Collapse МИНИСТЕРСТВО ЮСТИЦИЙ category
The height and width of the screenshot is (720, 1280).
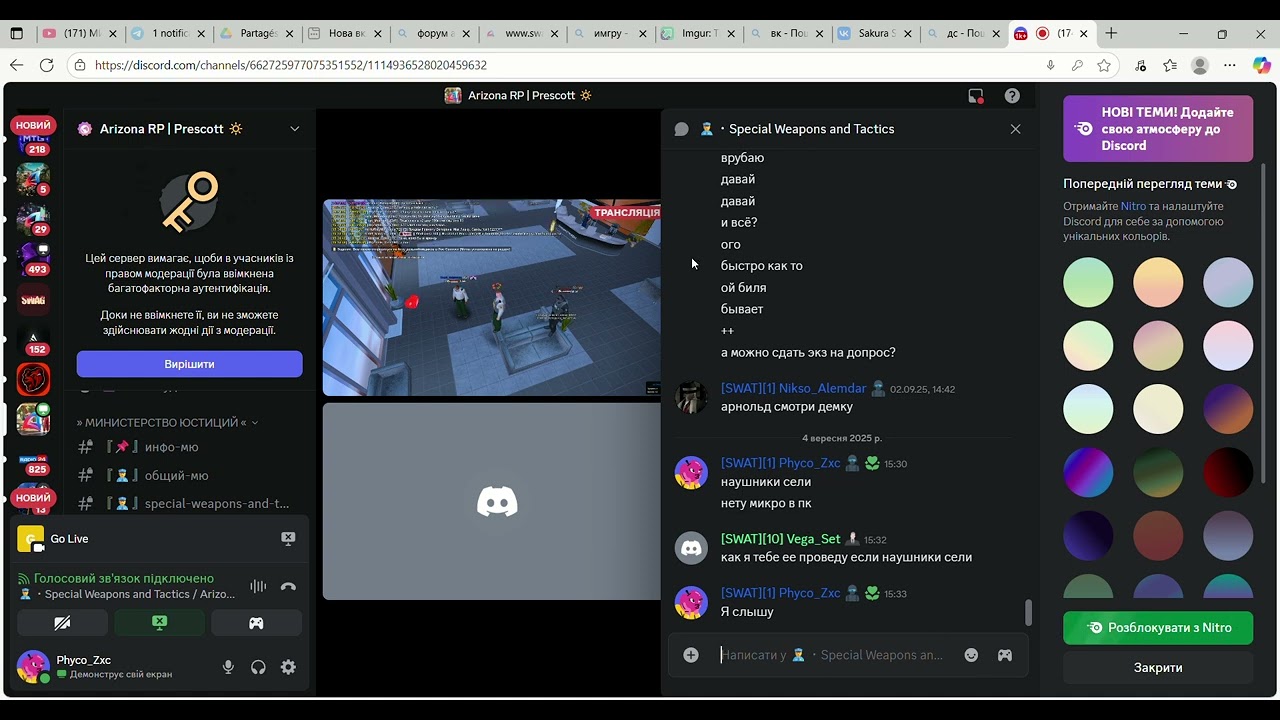pos(166,423)
